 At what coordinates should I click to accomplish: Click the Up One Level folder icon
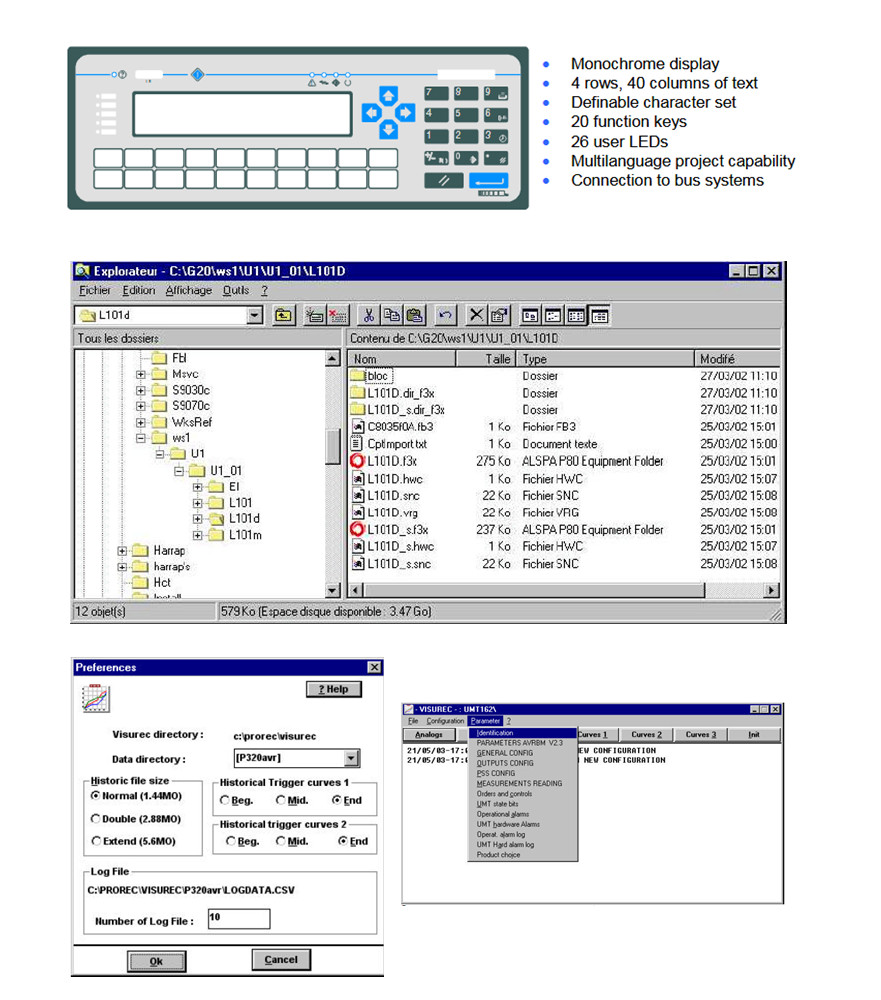coord(285,316)
